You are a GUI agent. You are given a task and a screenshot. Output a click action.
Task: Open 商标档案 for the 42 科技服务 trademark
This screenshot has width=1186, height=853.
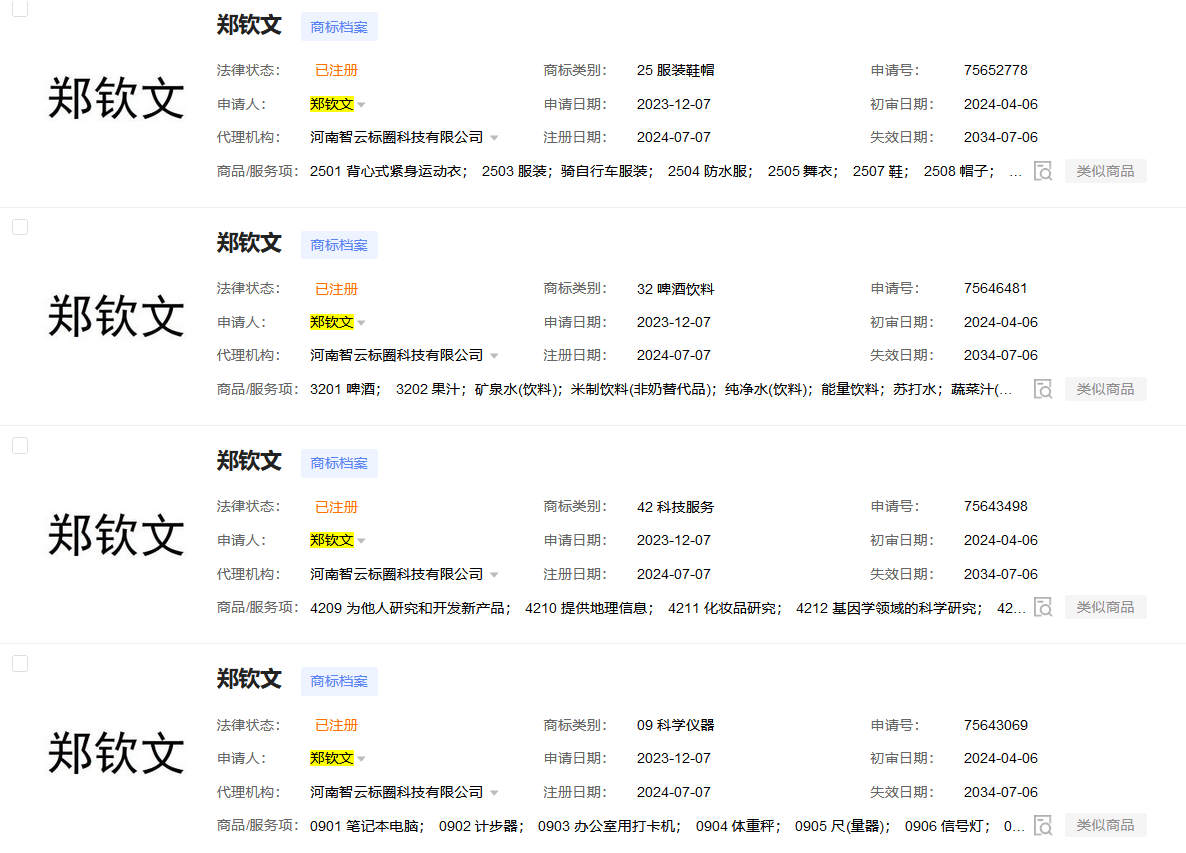[339, 463]
